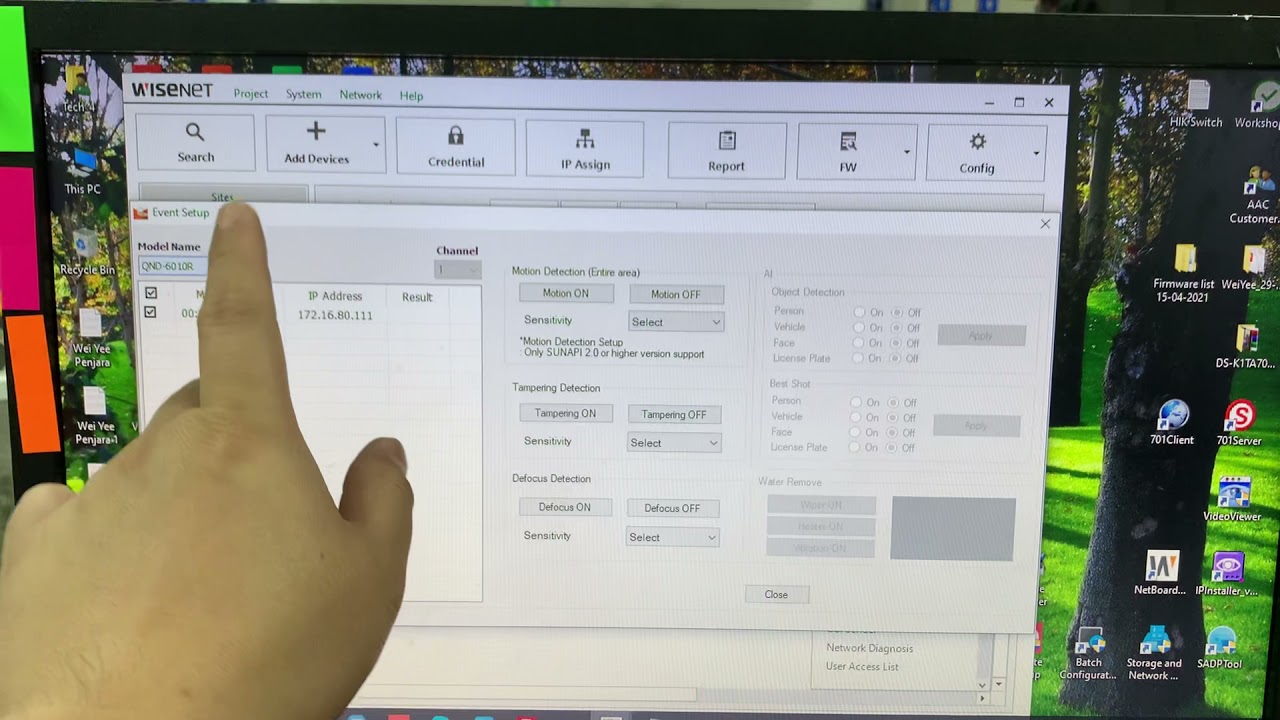Expand the Config dropdown arrow

tap(1035, 153)
